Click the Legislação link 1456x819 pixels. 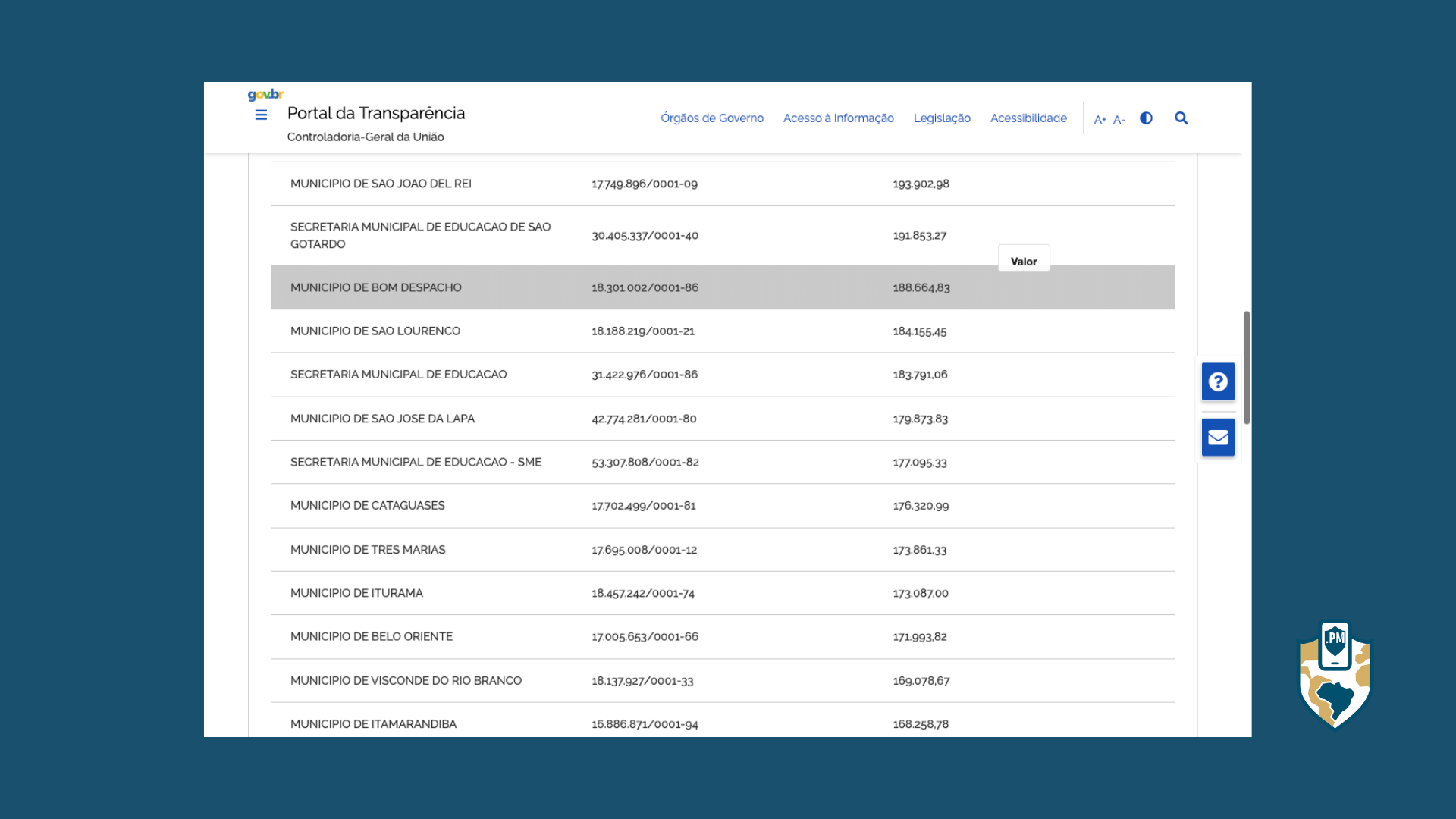(x=941, y=118)
